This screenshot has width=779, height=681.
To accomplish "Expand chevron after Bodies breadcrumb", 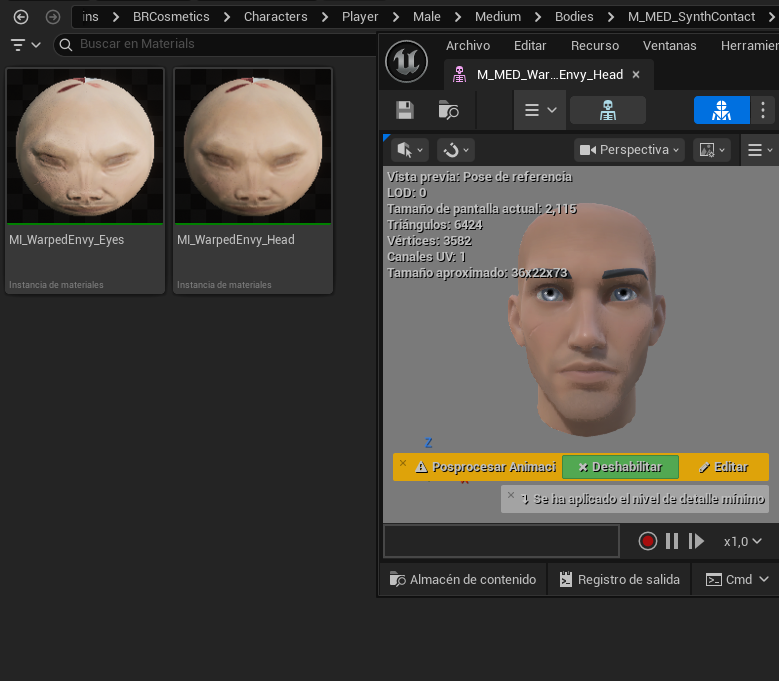I will tap(611, 17).
